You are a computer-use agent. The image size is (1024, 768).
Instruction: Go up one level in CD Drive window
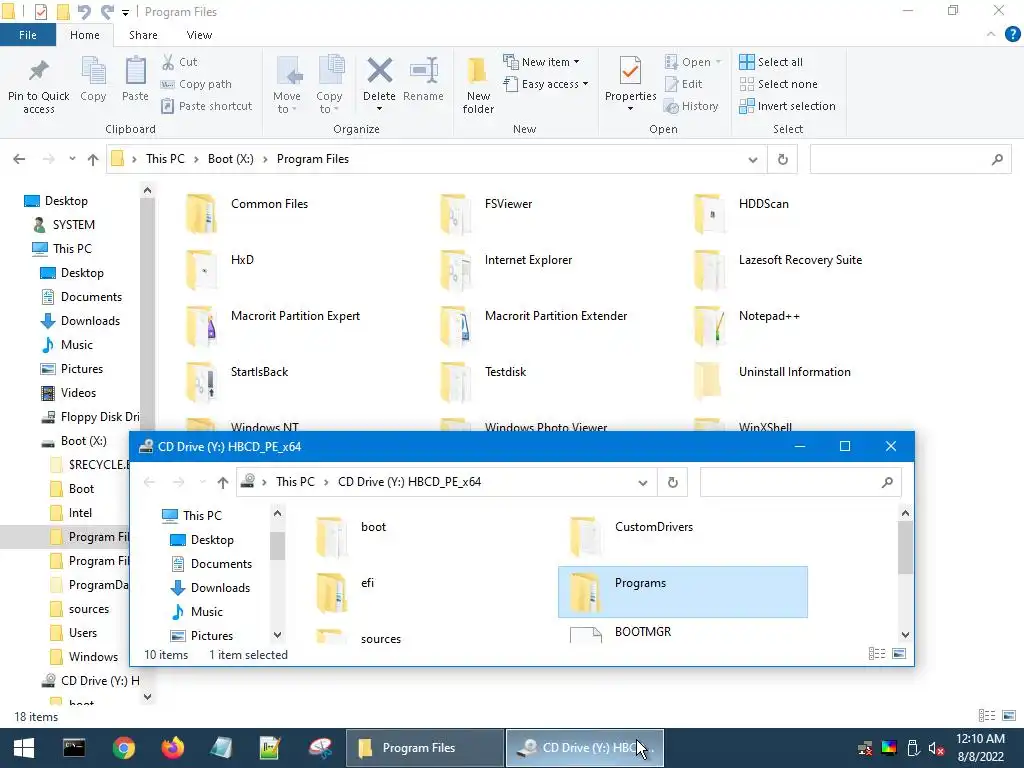tap(223, 482)
